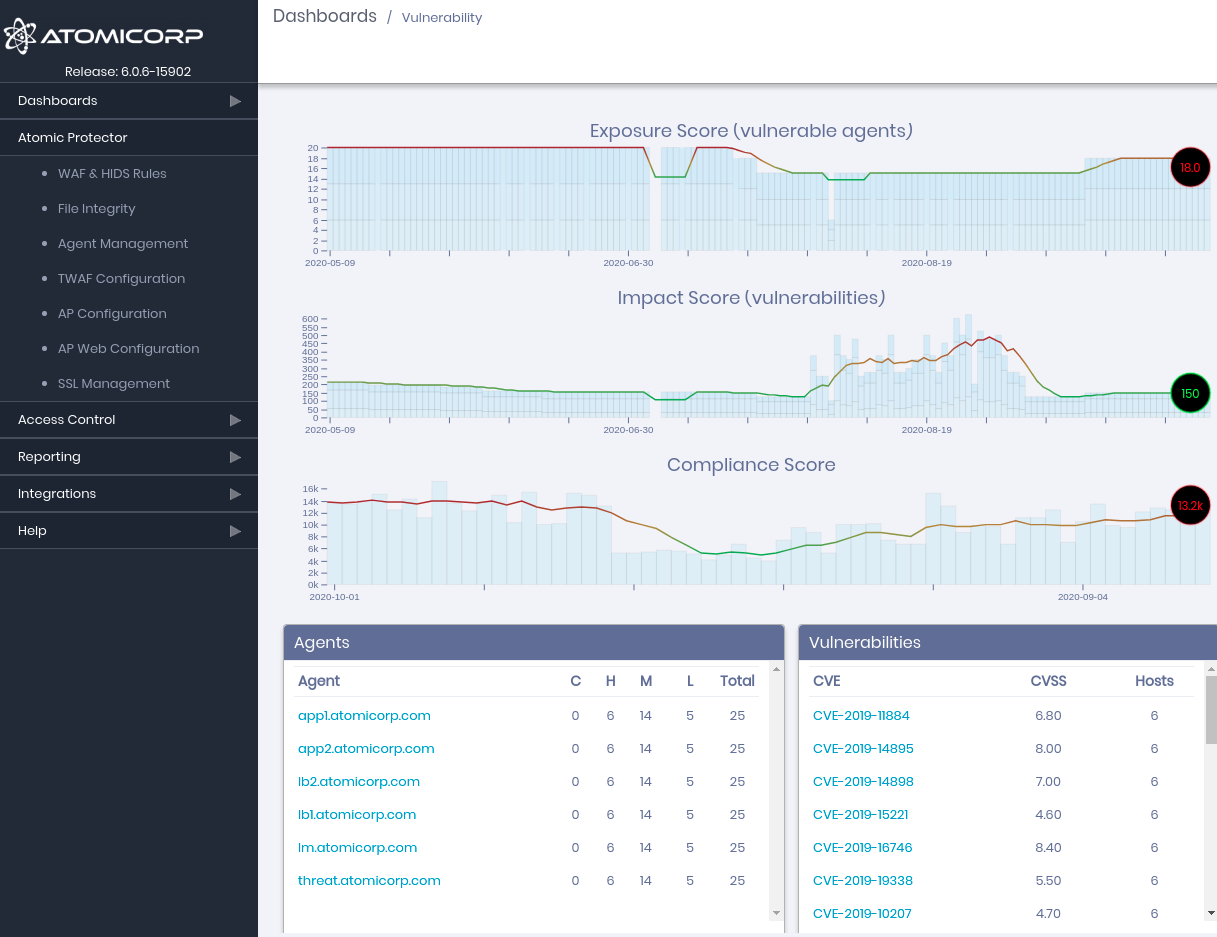Expand the Integrations arrow
The image size is (1217, 937).
[x=235, y=494]
